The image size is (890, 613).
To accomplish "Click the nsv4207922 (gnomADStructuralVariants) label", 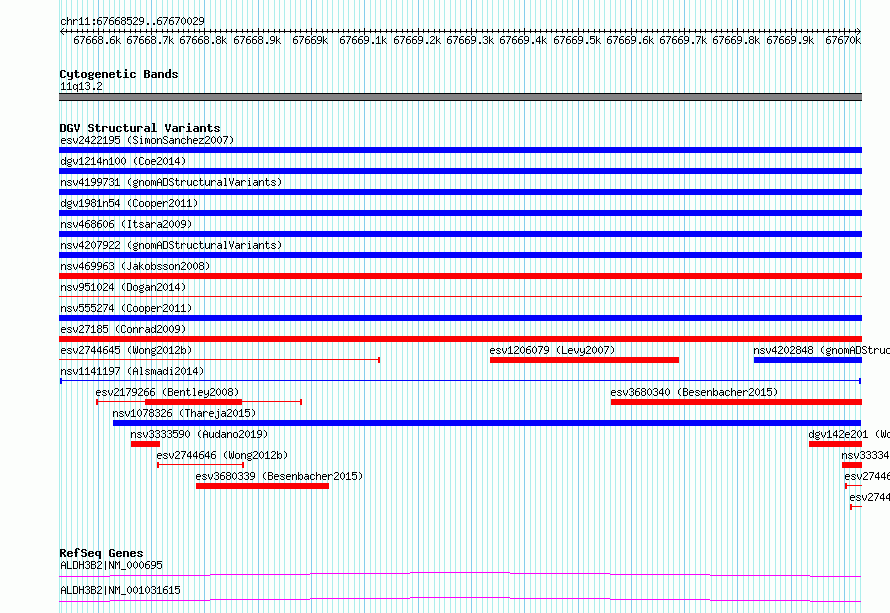I will coord(171,245).
